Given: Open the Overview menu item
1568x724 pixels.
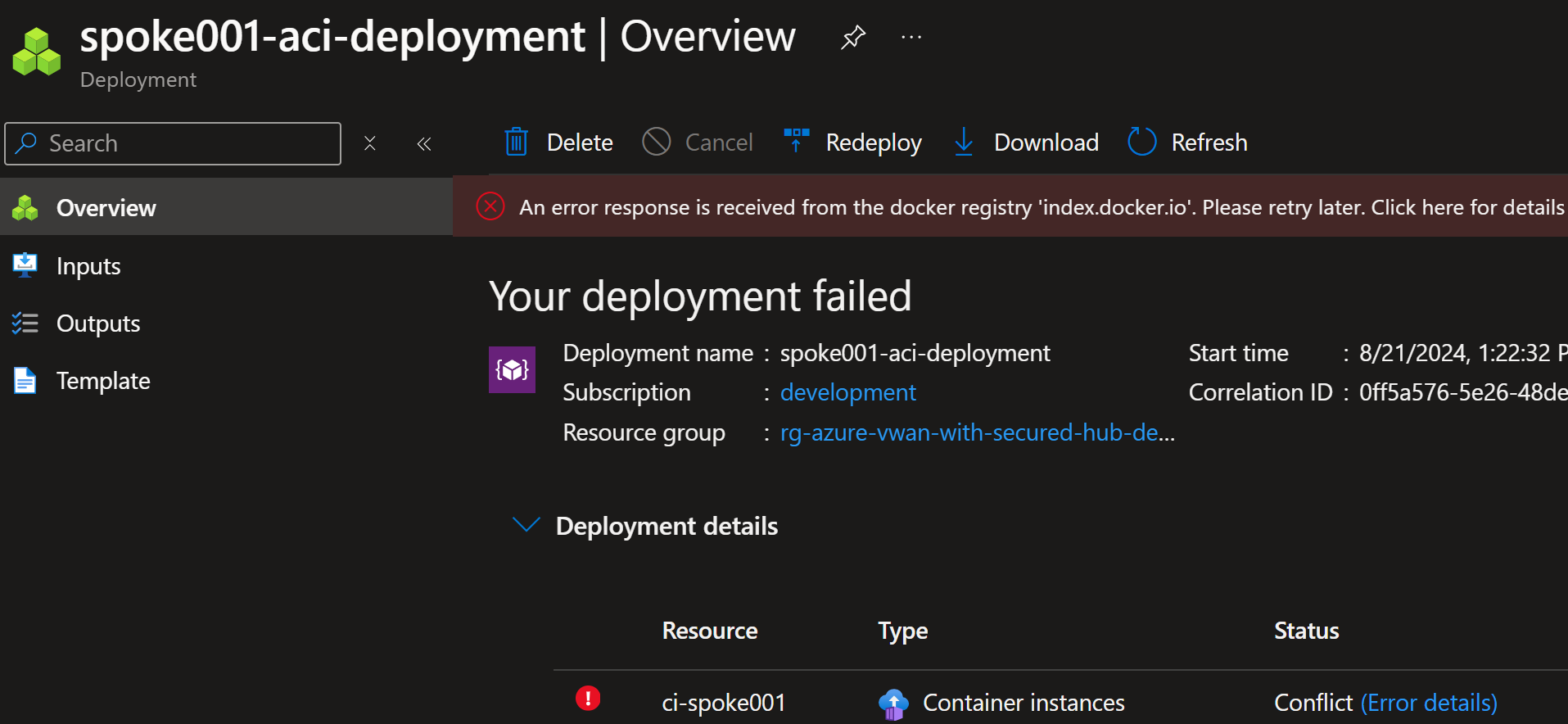Looking at the screenshot, I should [x=227, y=207].
